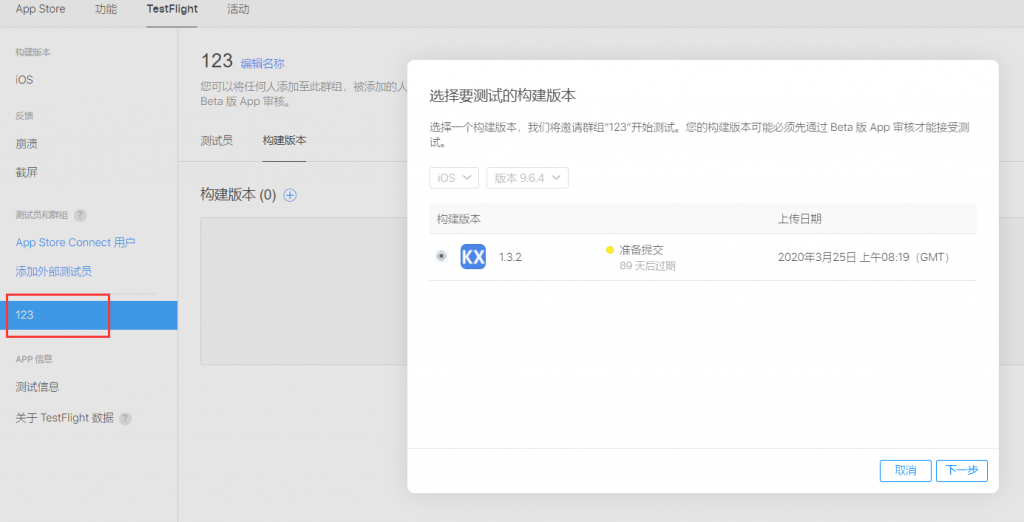The image size is (1024, 522).
Task: Click the 构建版本 (0) heading
Action: 238,195
